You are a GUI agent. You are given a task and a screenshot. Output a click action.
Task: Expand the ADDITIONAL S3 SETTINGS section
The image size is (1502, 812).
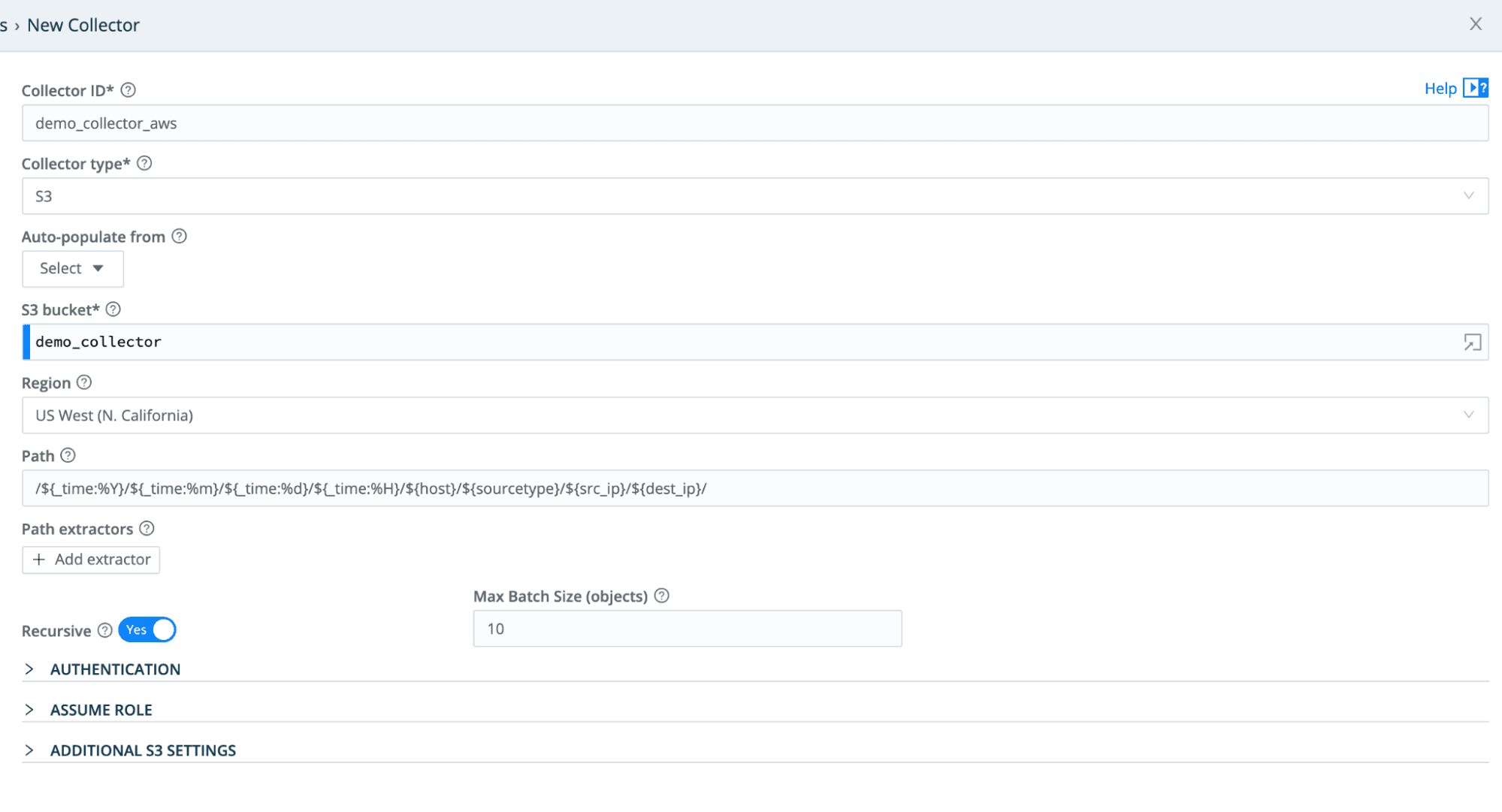(143, 750)
